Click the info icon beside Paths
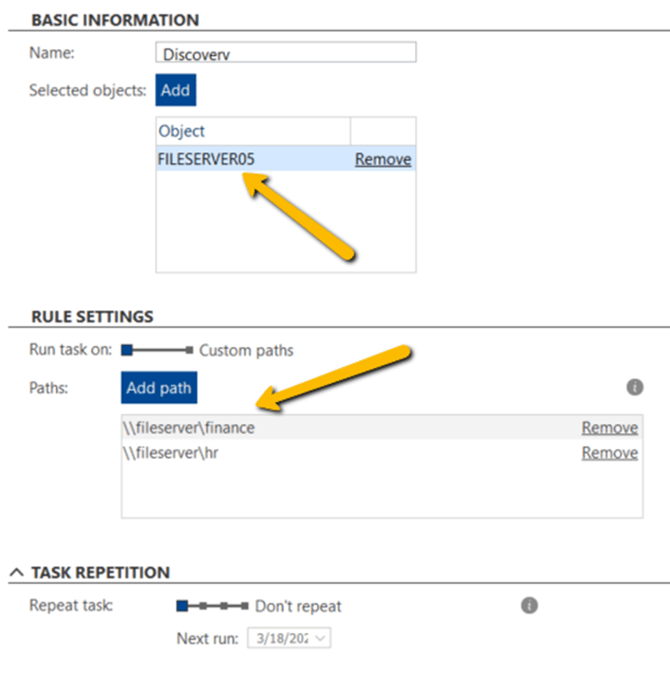This screenshot has width=670, height=683. [x=634, y=387]
